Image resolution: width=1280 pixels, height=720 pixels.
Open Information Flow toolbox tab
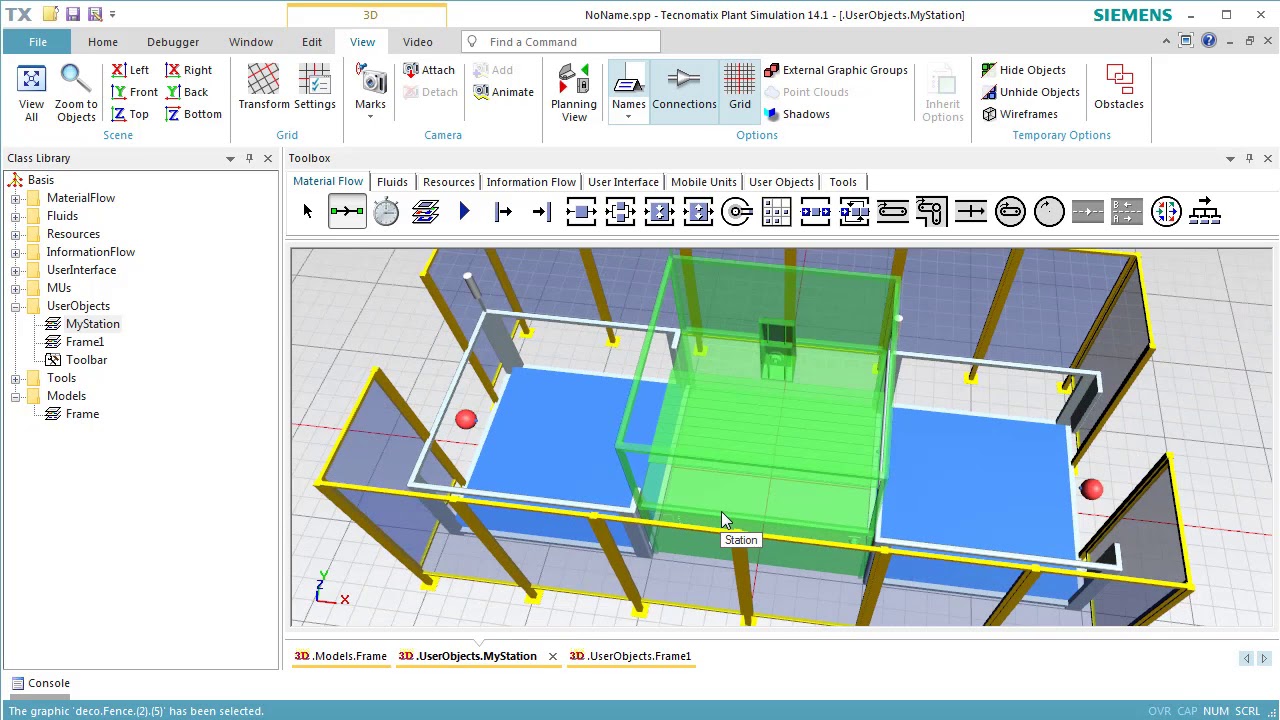531,182
